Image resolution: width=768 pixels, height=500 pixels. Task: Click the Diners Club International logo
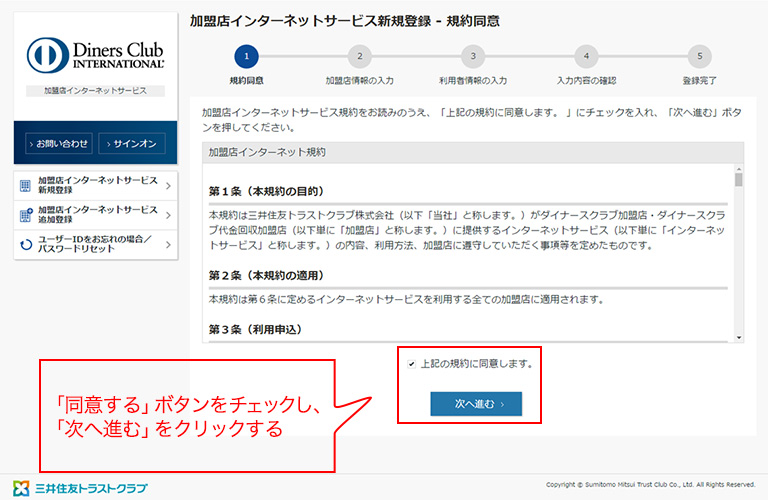click(x=95, y=54)
